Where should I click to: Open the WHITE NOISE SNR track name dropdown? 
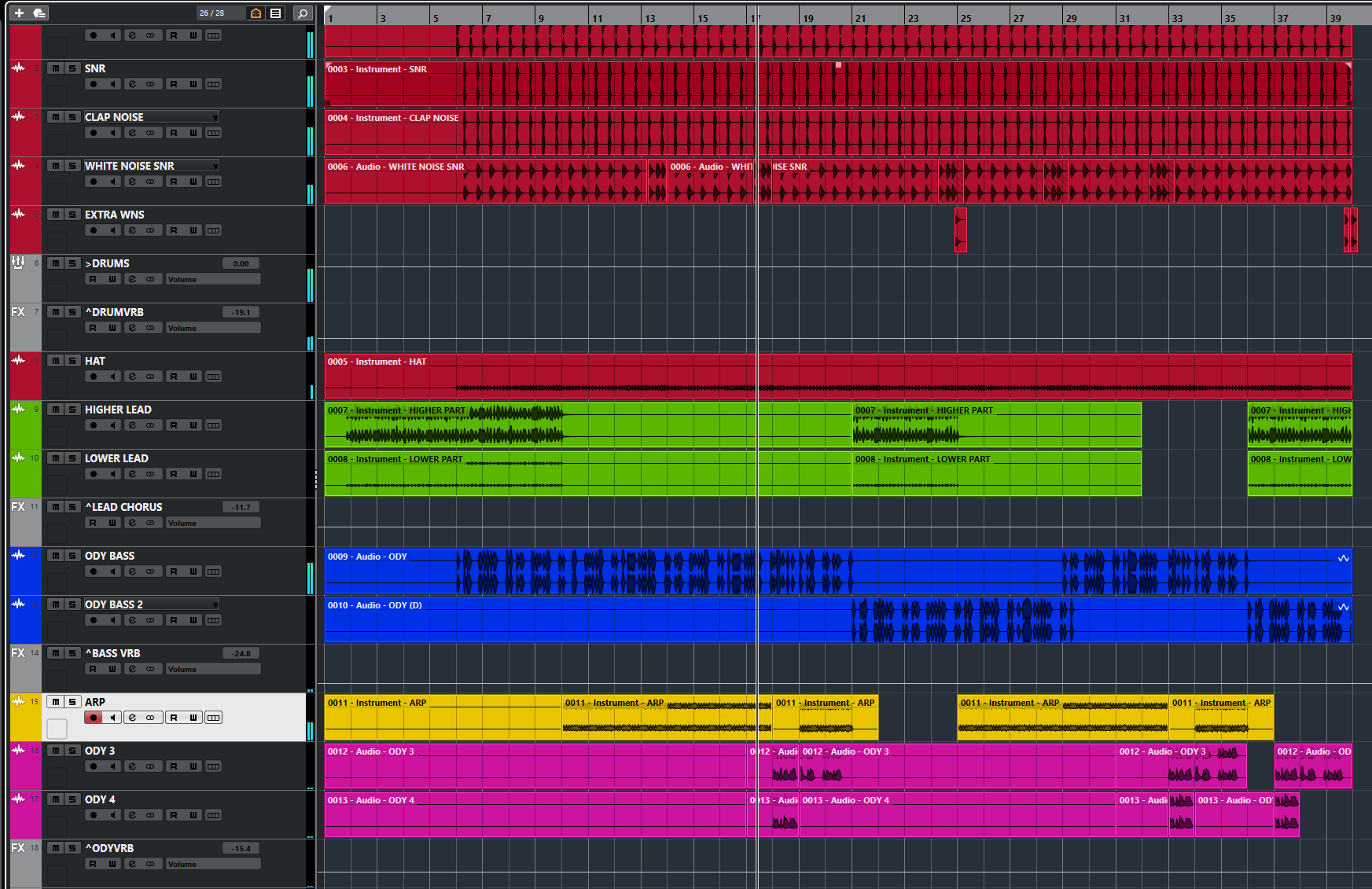[x=215, y=166]
